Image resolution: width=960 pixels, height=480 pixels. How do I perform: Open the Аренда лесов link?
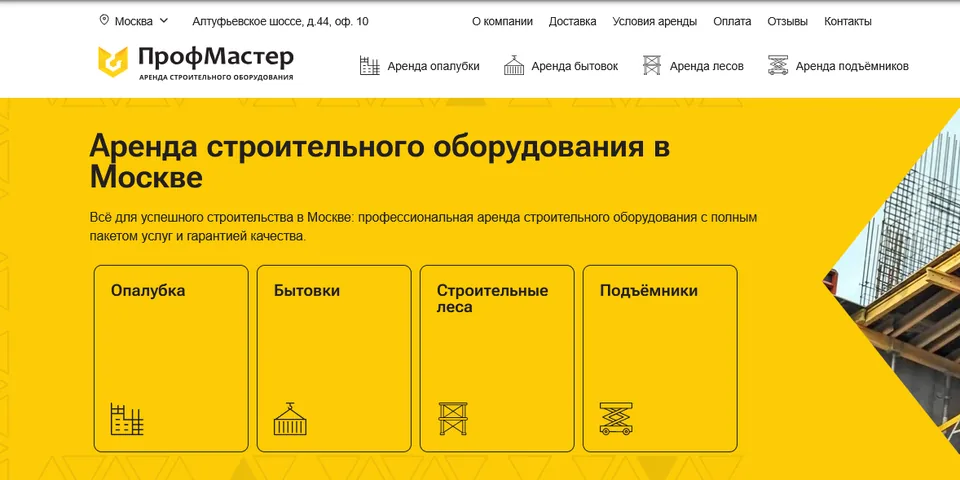[707, 66]
